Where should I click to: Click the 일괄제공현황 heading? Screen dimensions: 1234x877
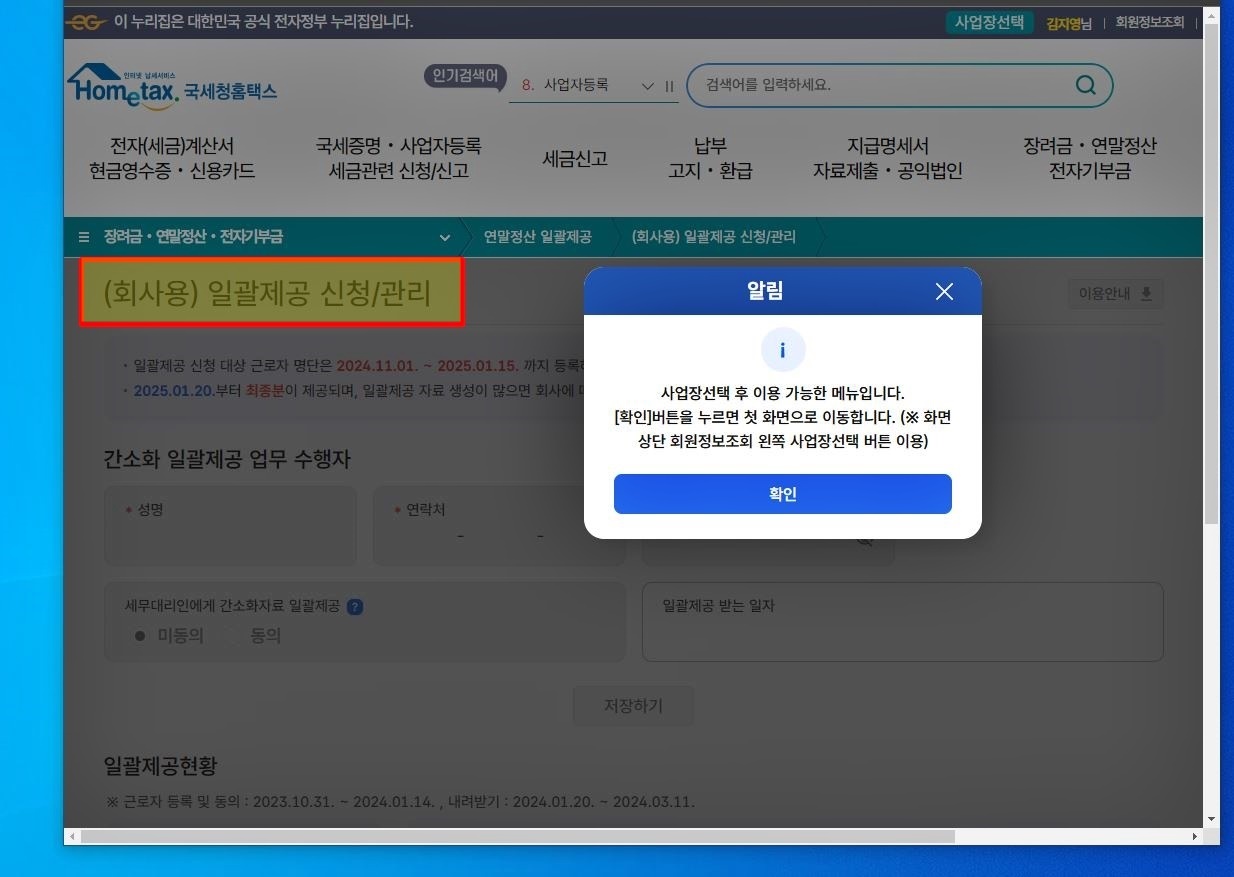click(x=161, y=766)
